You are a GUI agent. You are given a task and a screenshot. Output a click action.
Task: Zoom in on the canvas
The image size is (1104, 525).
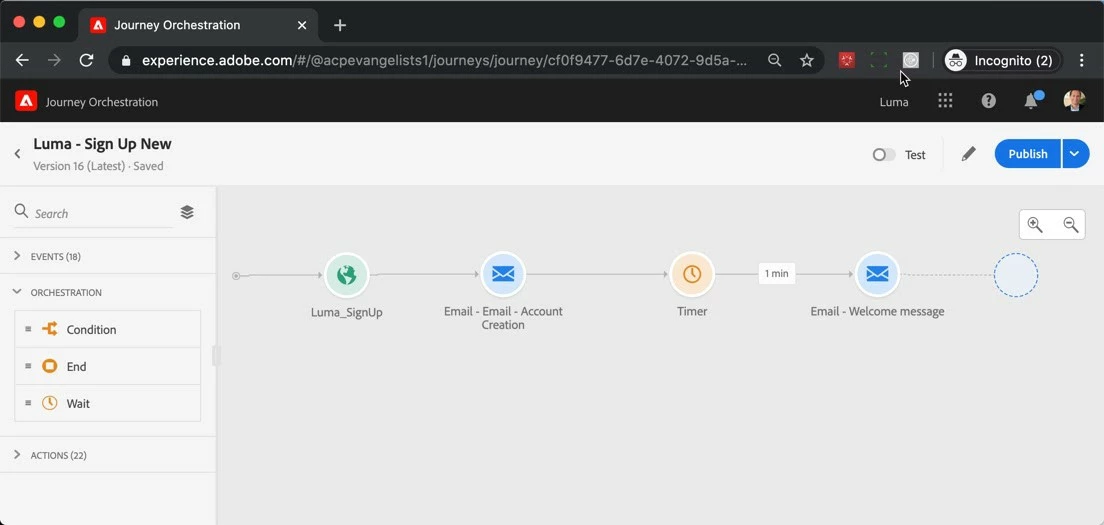pos(1035,224)
